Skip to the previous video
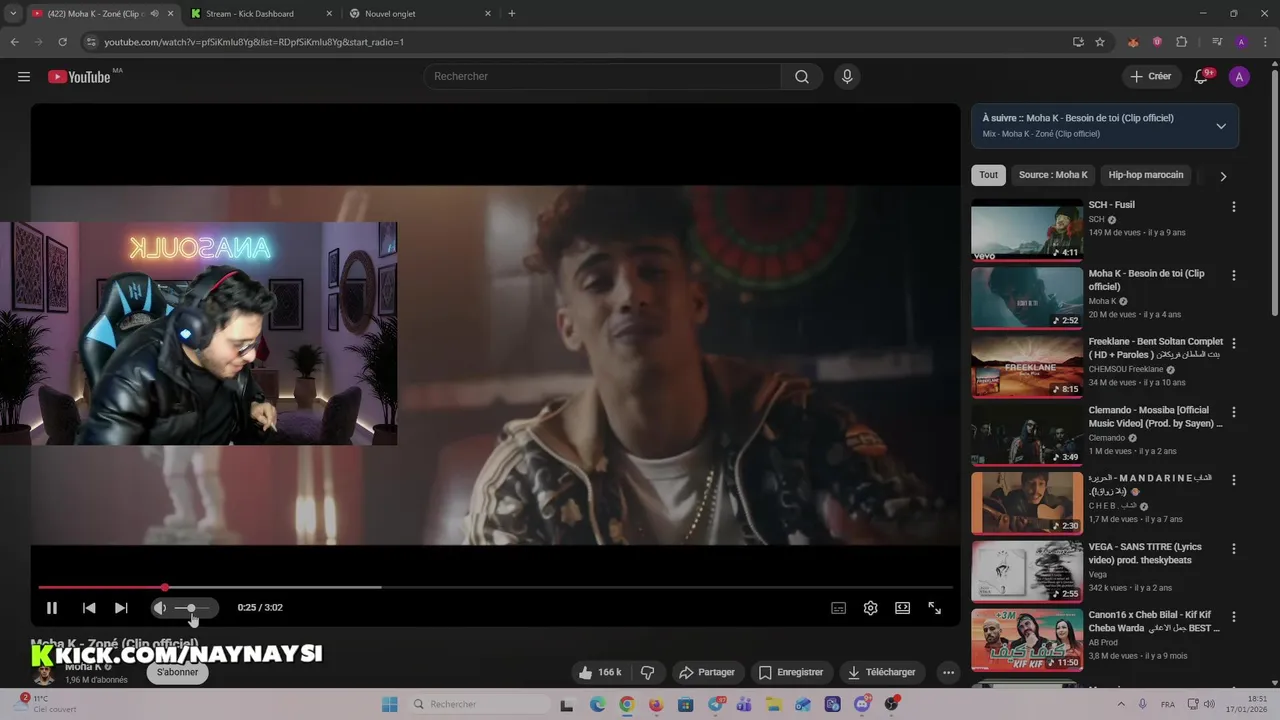The width and height of the screenshot is (1280, 720). coord(89,608)
